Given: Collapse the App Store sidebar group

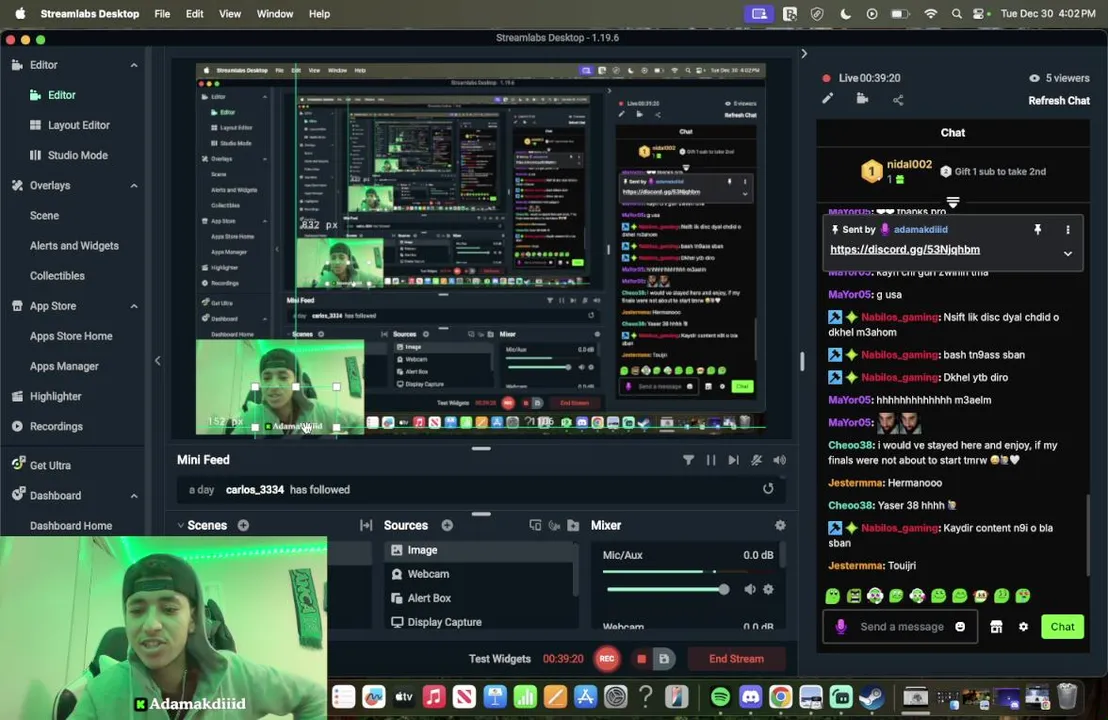Looking at the screenshot, I should 134,307.
